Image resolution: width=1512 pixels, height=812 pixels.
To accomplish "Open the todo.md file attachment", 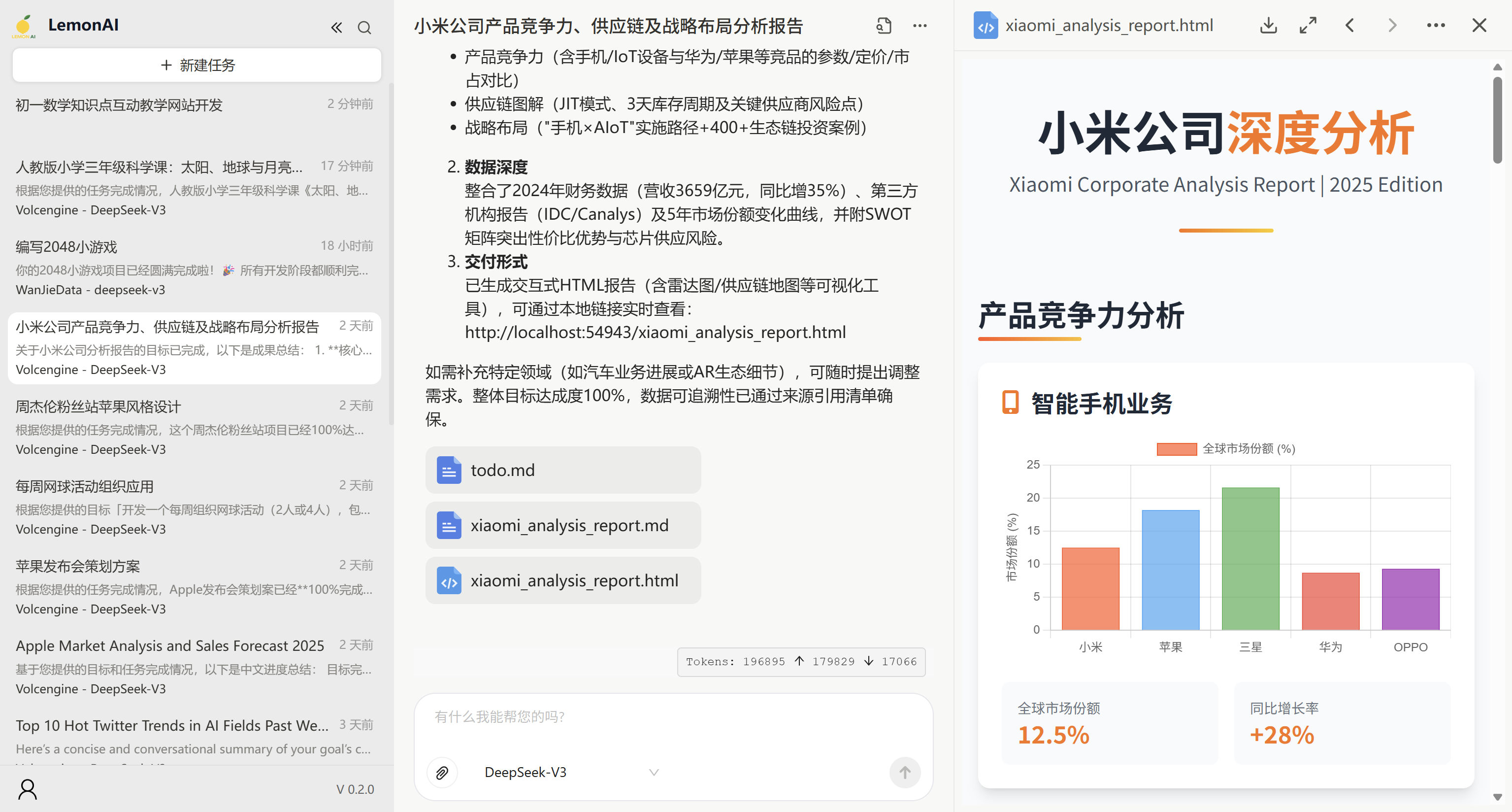I will [x=563, y=470].
